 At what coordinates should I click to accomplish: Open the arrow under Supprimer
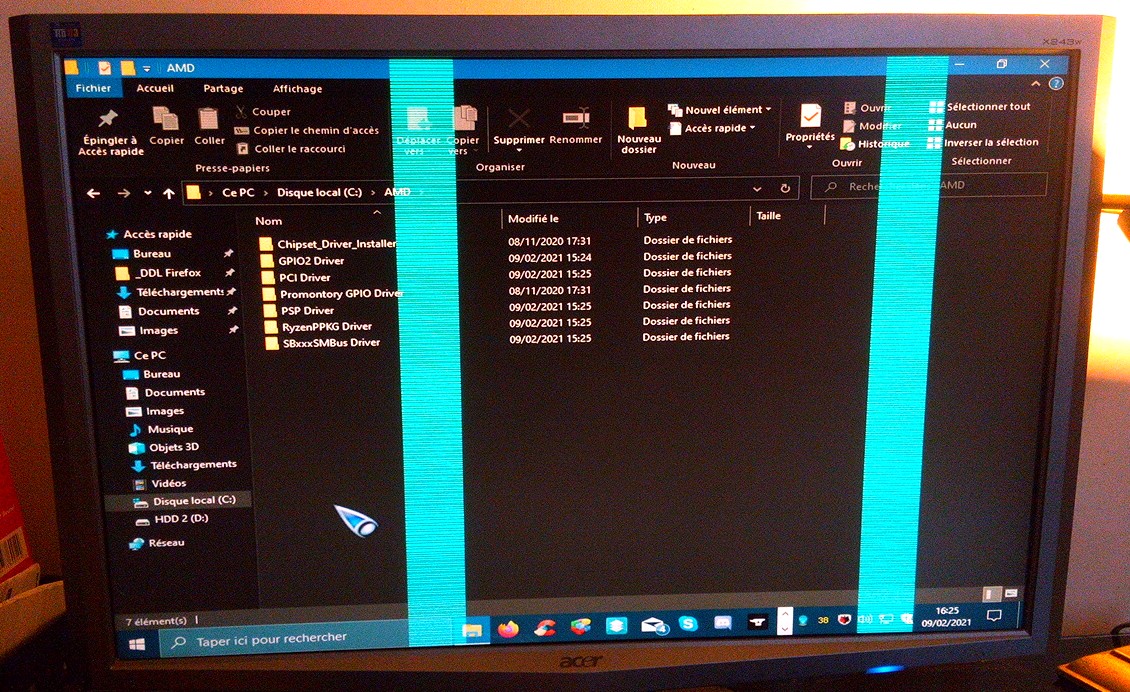(x=519, y=151)
